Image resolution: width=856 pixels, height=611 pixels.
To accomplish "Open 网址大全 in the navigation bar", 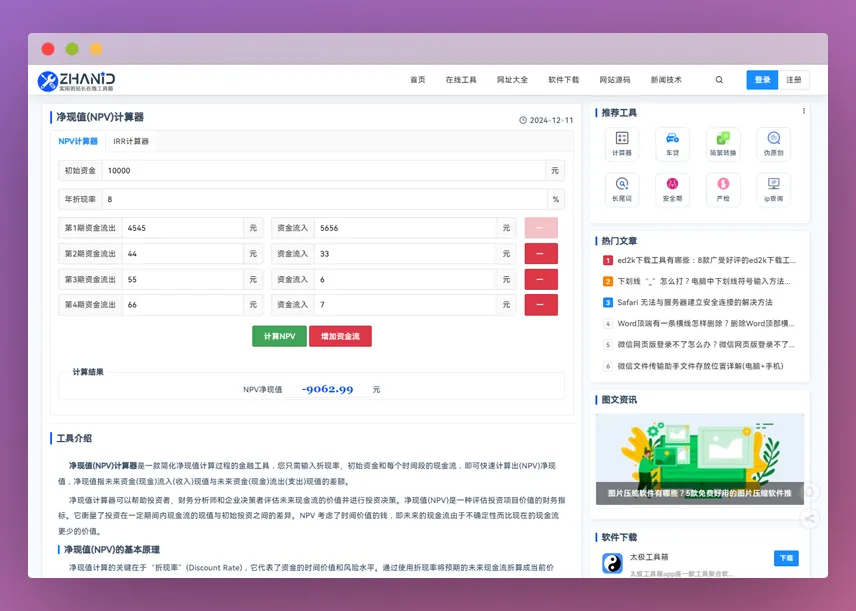I will pos(512,80).
